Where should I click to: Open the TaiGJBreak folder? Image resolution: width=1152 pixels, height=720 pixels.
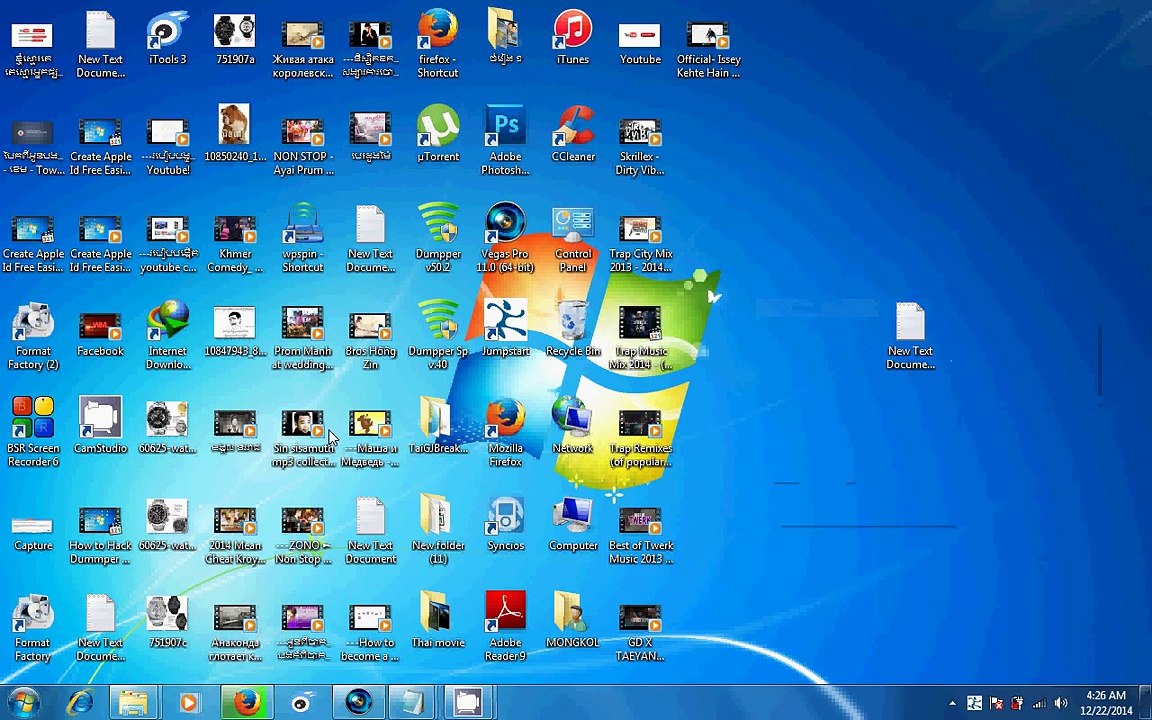click(438, 426)
